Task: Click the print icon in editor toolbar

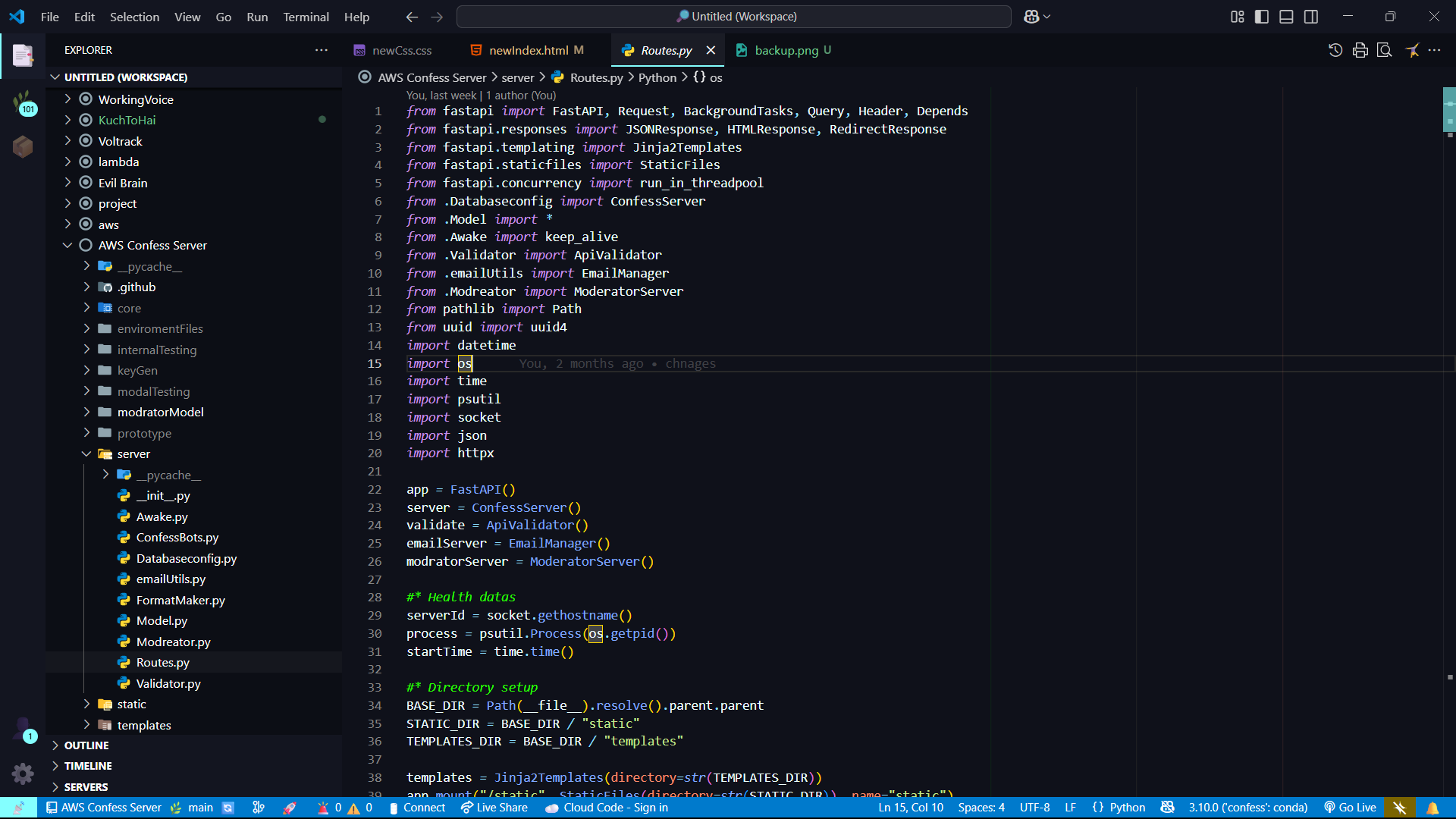Action: 1360,50
